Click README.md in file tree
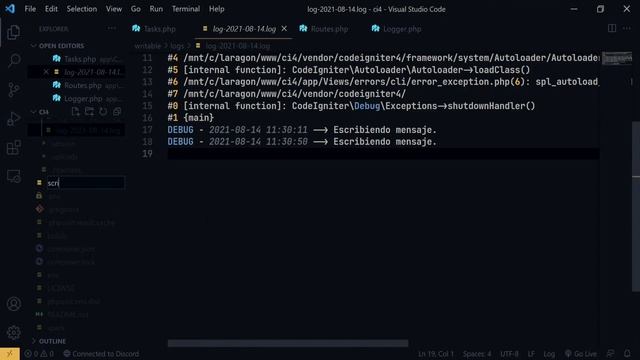The image size is (640, 360). pyautogui.click(x=68, y=315)
